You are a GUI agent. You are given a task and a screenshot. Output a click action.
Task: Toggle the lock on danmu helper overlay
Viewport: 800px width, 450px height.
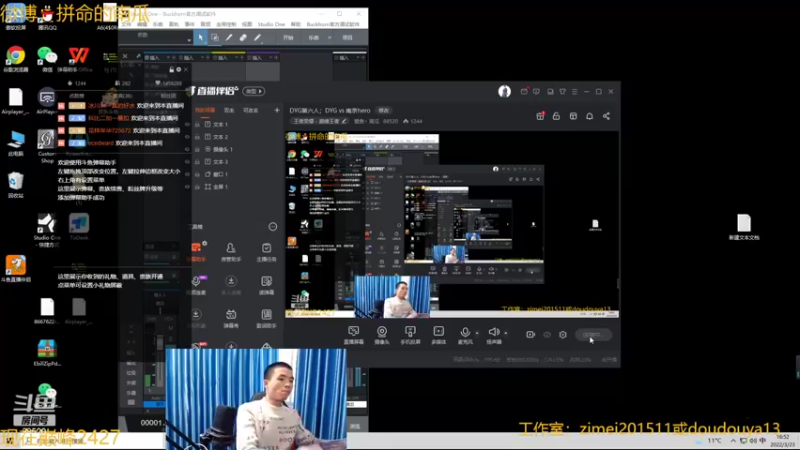click(171, 69)
